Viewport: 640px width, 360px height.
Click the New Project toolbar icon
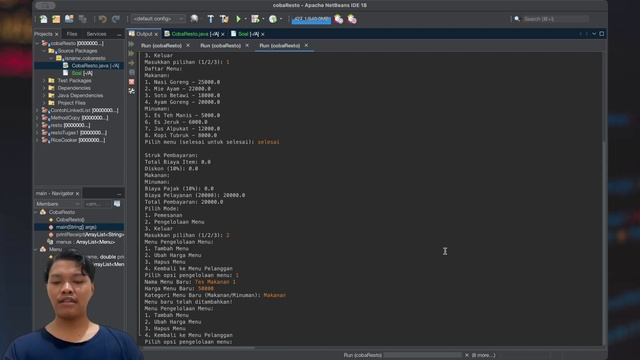coord(56,19)
